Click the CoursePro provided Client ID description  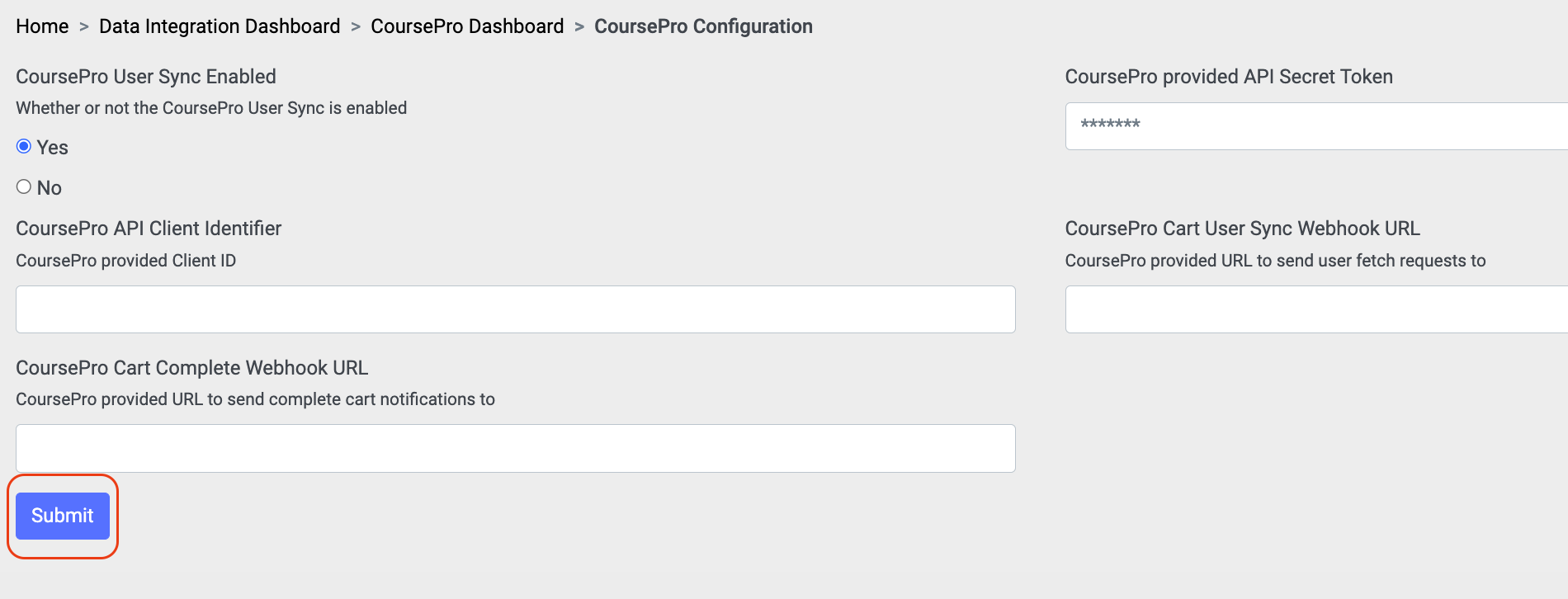tap(125, 261)
